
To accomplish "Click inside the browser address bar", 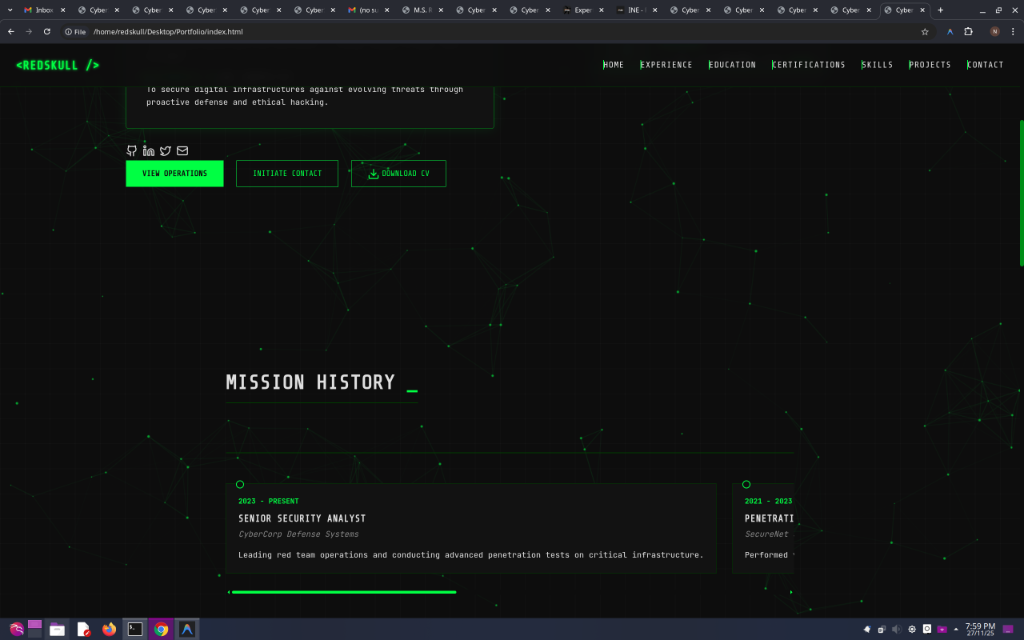I will 300,31.
